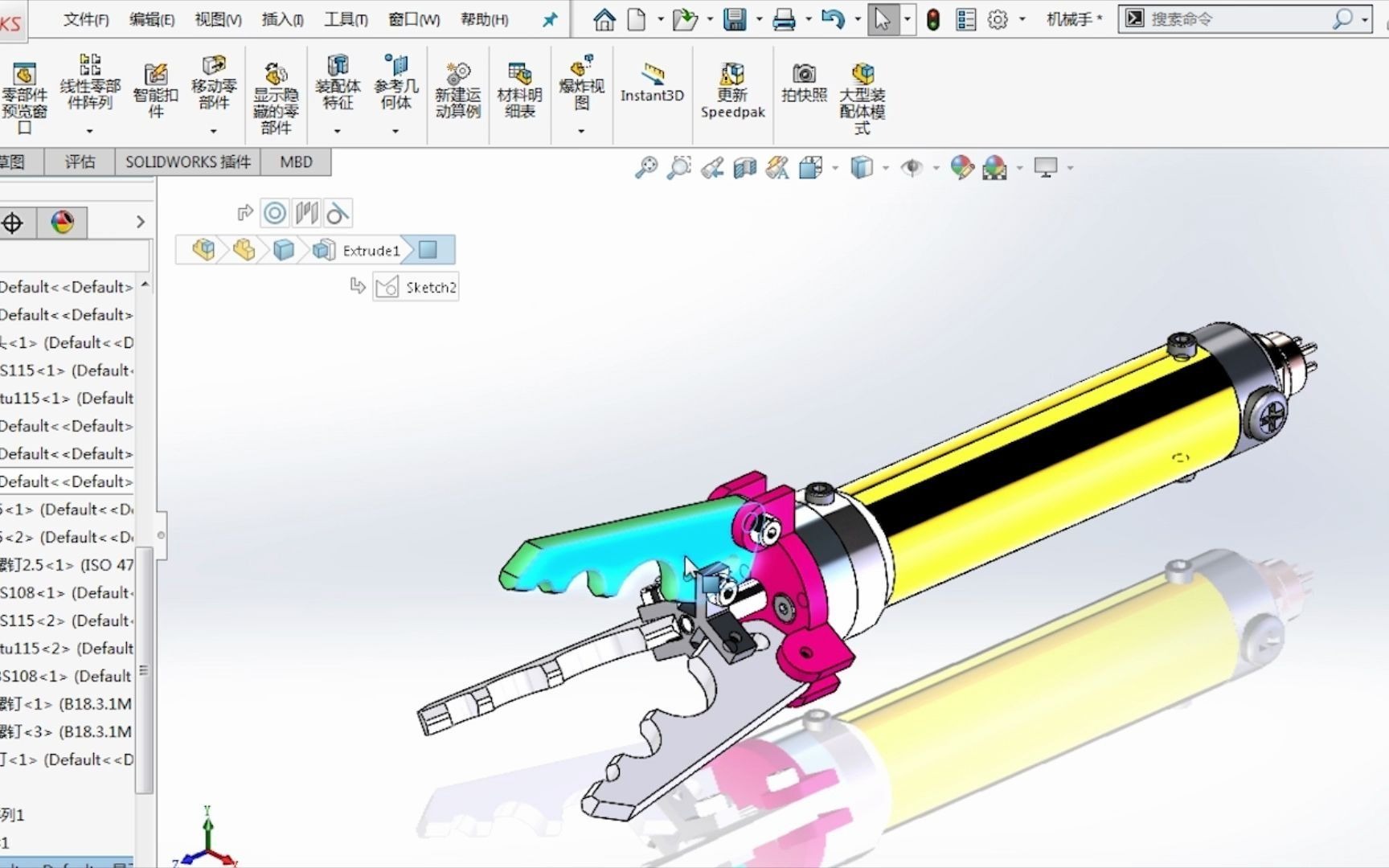Open the color wheel DisplayManager tab
The width and height of the screenshot is (1389, 868).
click(62, 223)
